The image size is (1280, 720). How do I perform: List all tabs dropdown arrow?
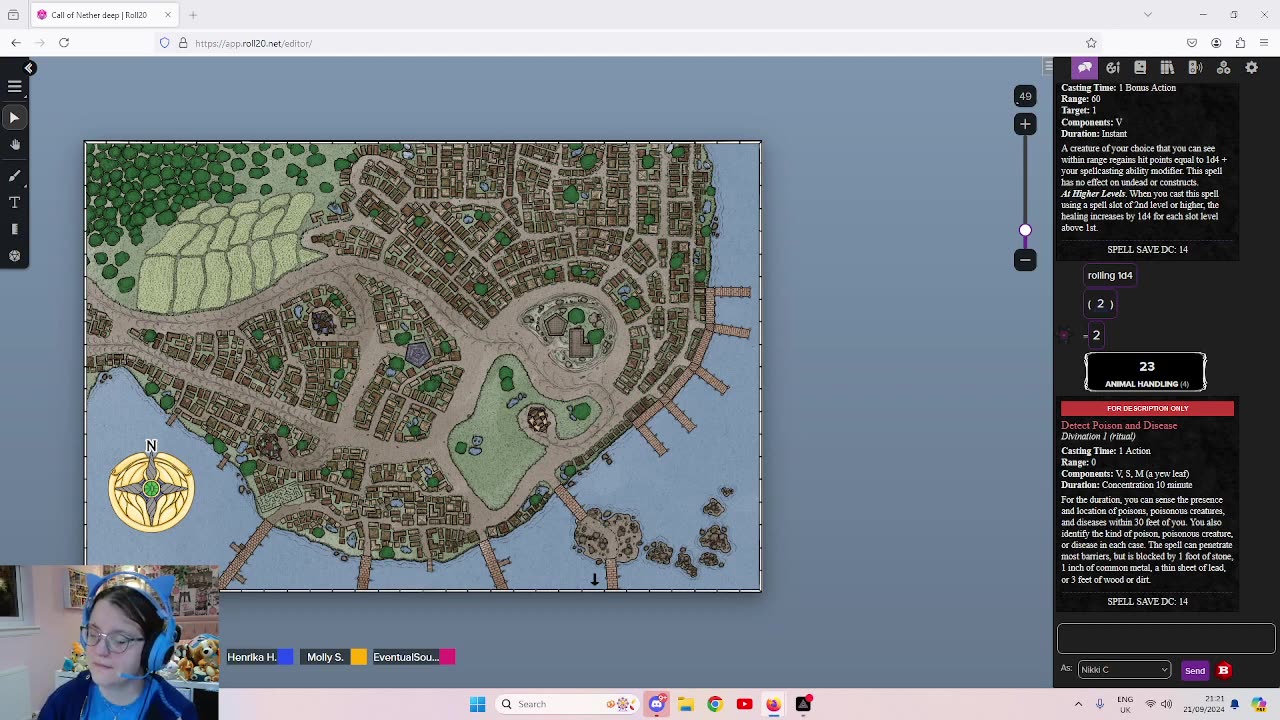coord(1147,15)
